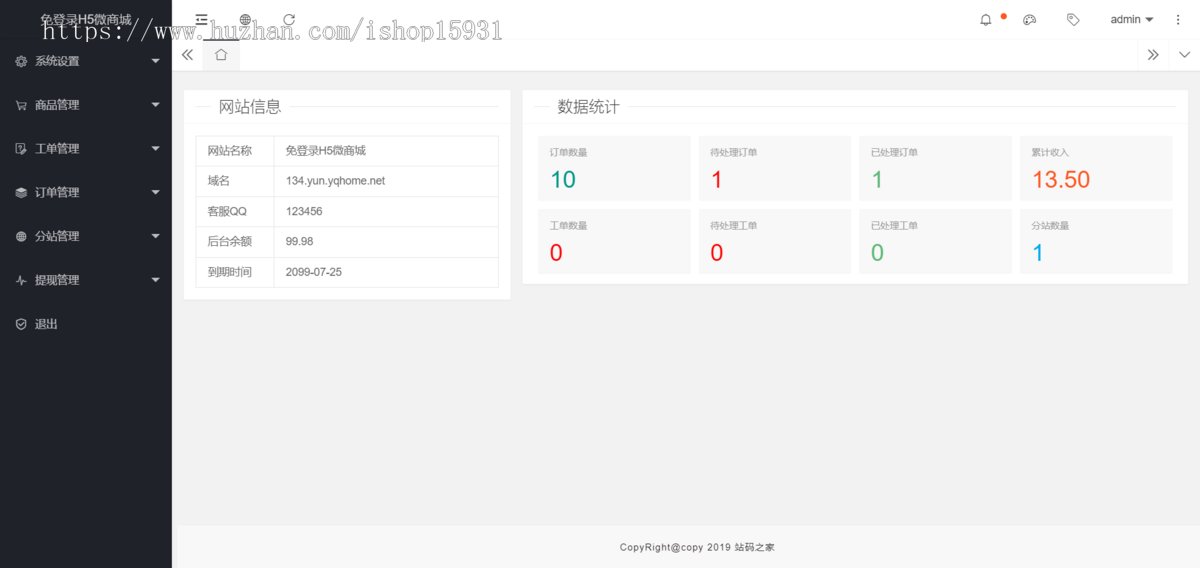Expand 商品管理 arrow
This screenshot has height=568, width=1200.
155,105
